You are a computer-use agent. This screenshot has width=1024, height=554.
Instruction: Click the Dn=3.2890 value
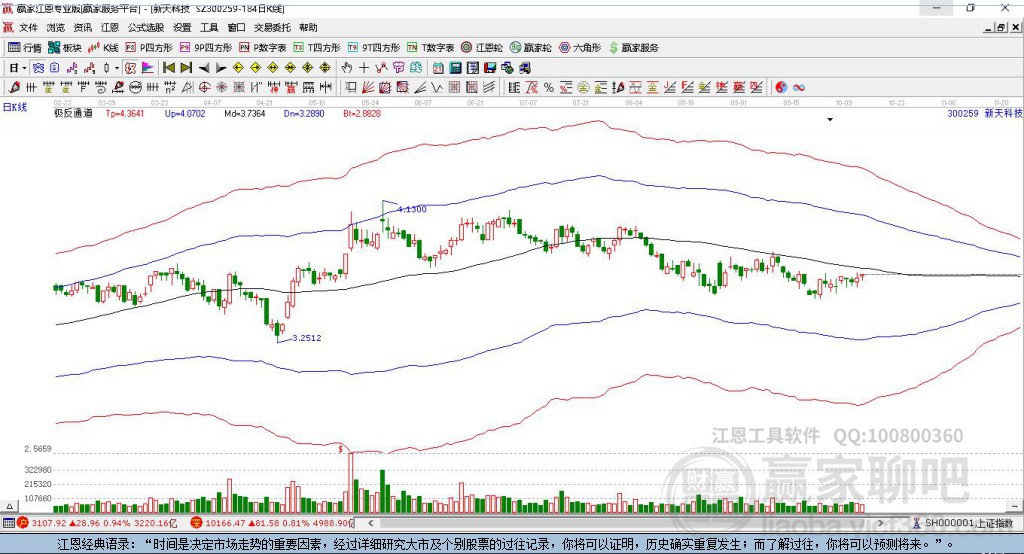click(x=304, y=113)
